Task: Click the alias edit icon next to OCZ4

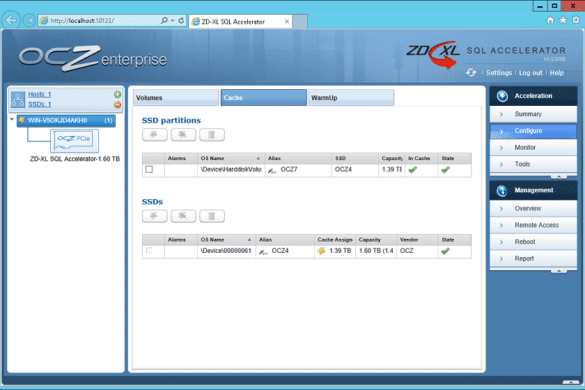Action: (x=263, y=252)
